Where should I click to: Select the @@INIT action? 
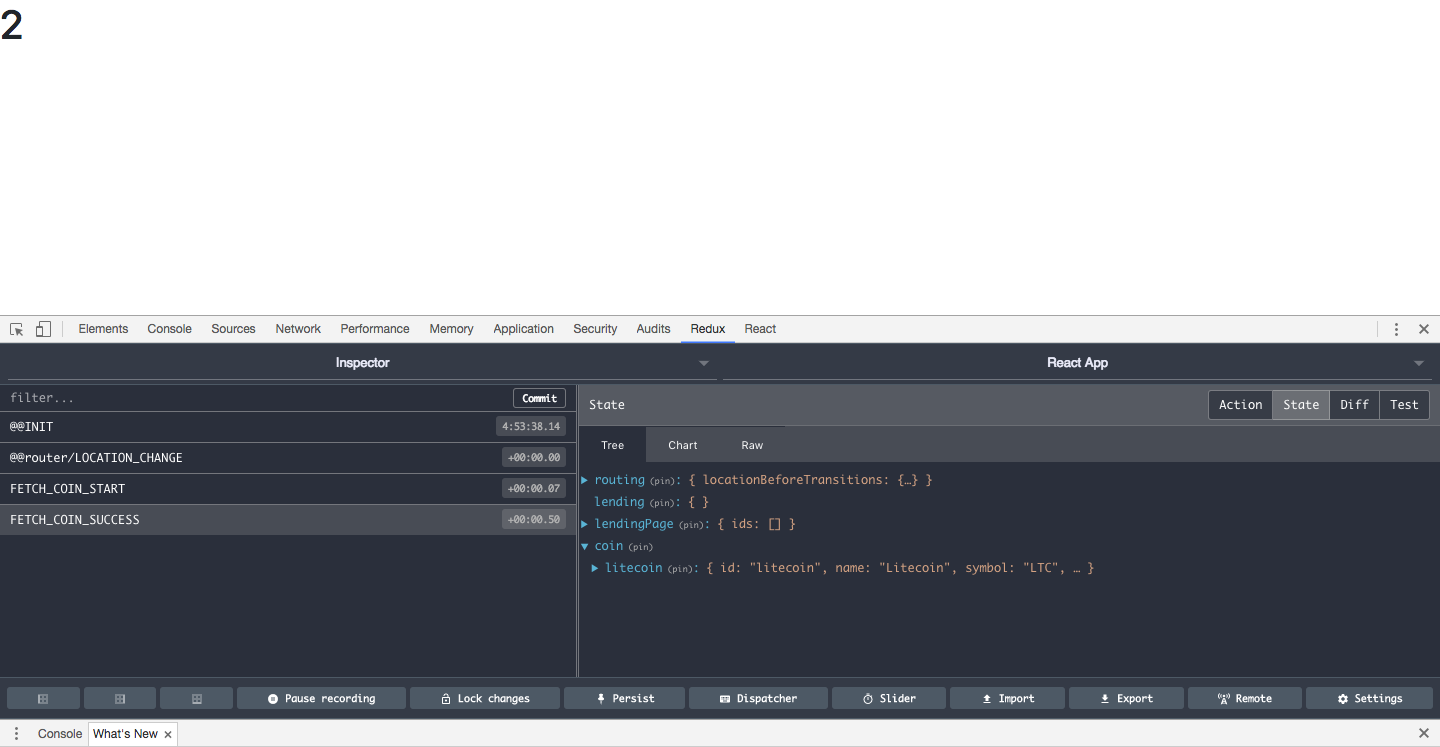point(288,427)
